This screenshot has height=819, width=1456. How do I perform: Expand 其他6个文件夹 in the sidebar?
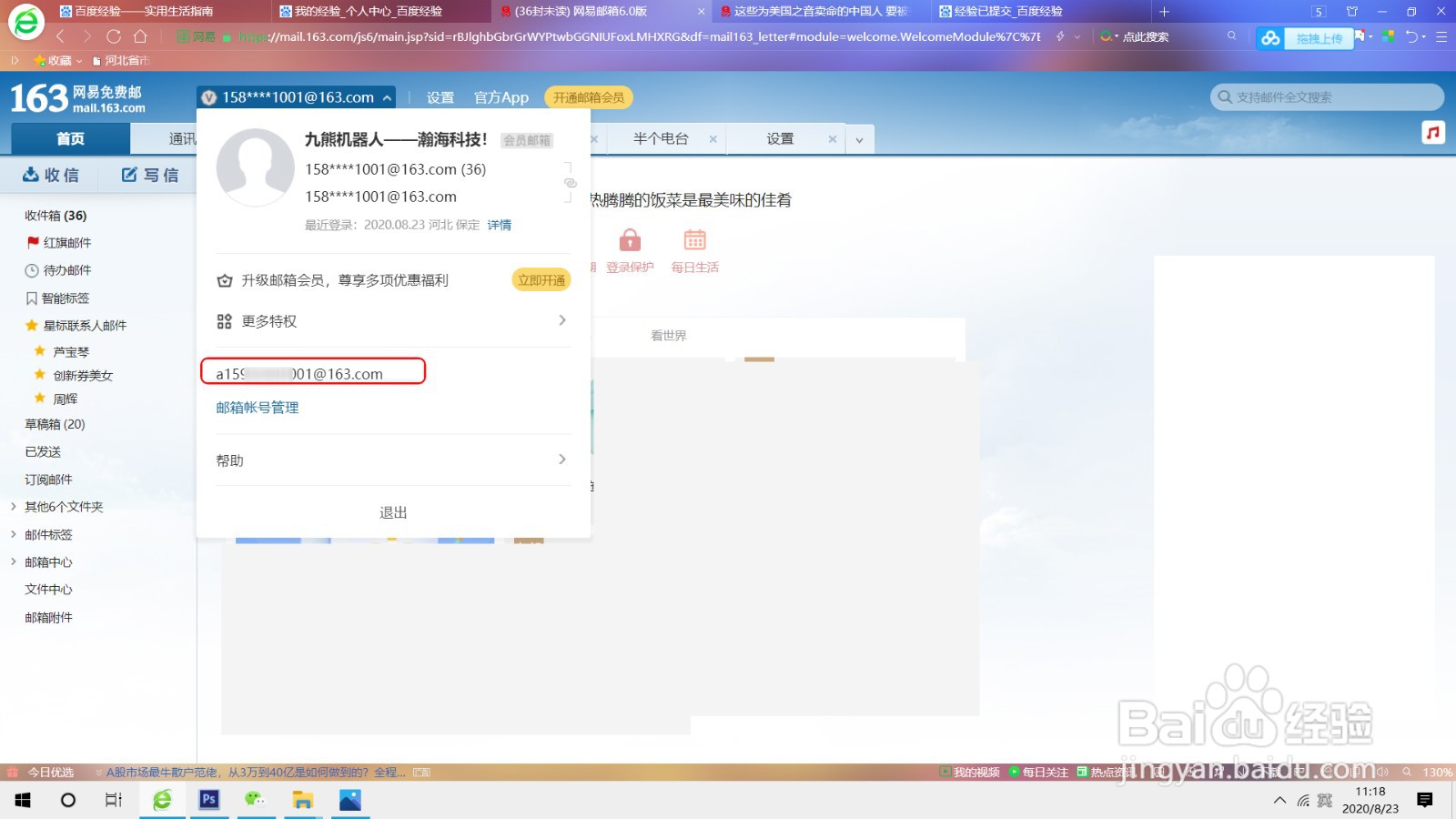[x=13, y=507]
